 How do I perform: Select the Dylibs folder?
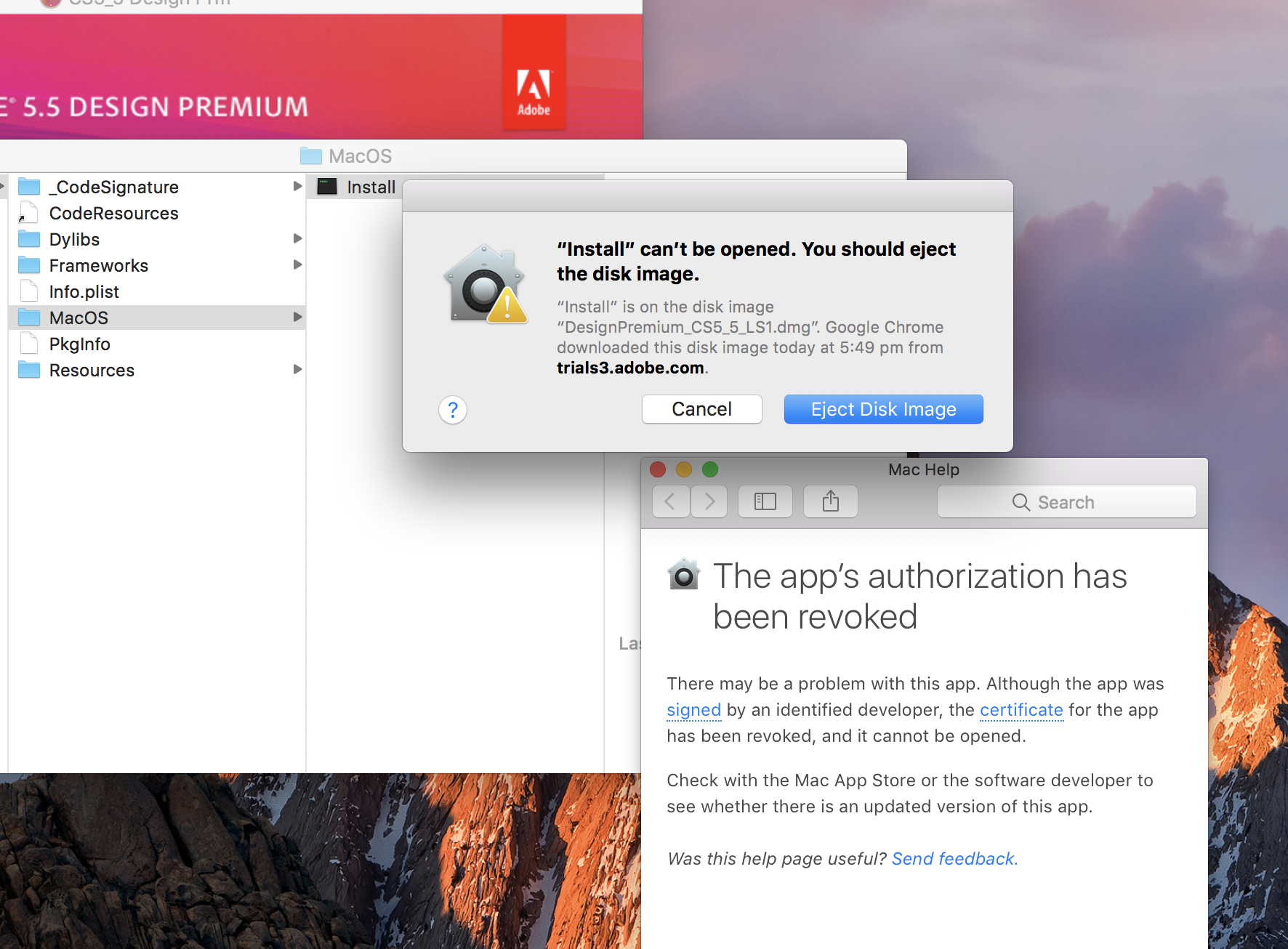[x=157, y=239]
